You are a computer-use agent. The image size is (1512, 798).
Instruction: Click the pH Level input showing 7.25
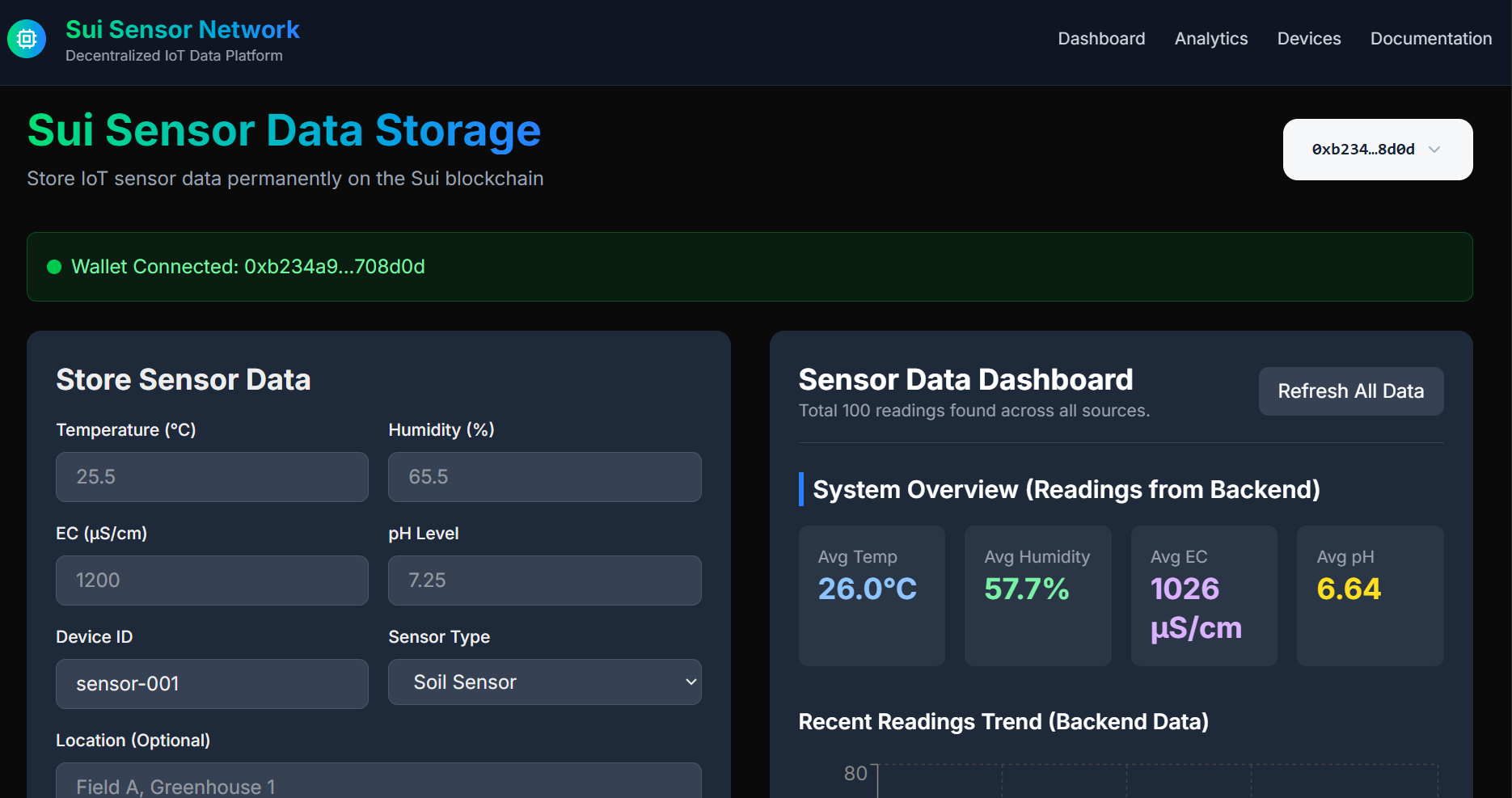(544, 580)
